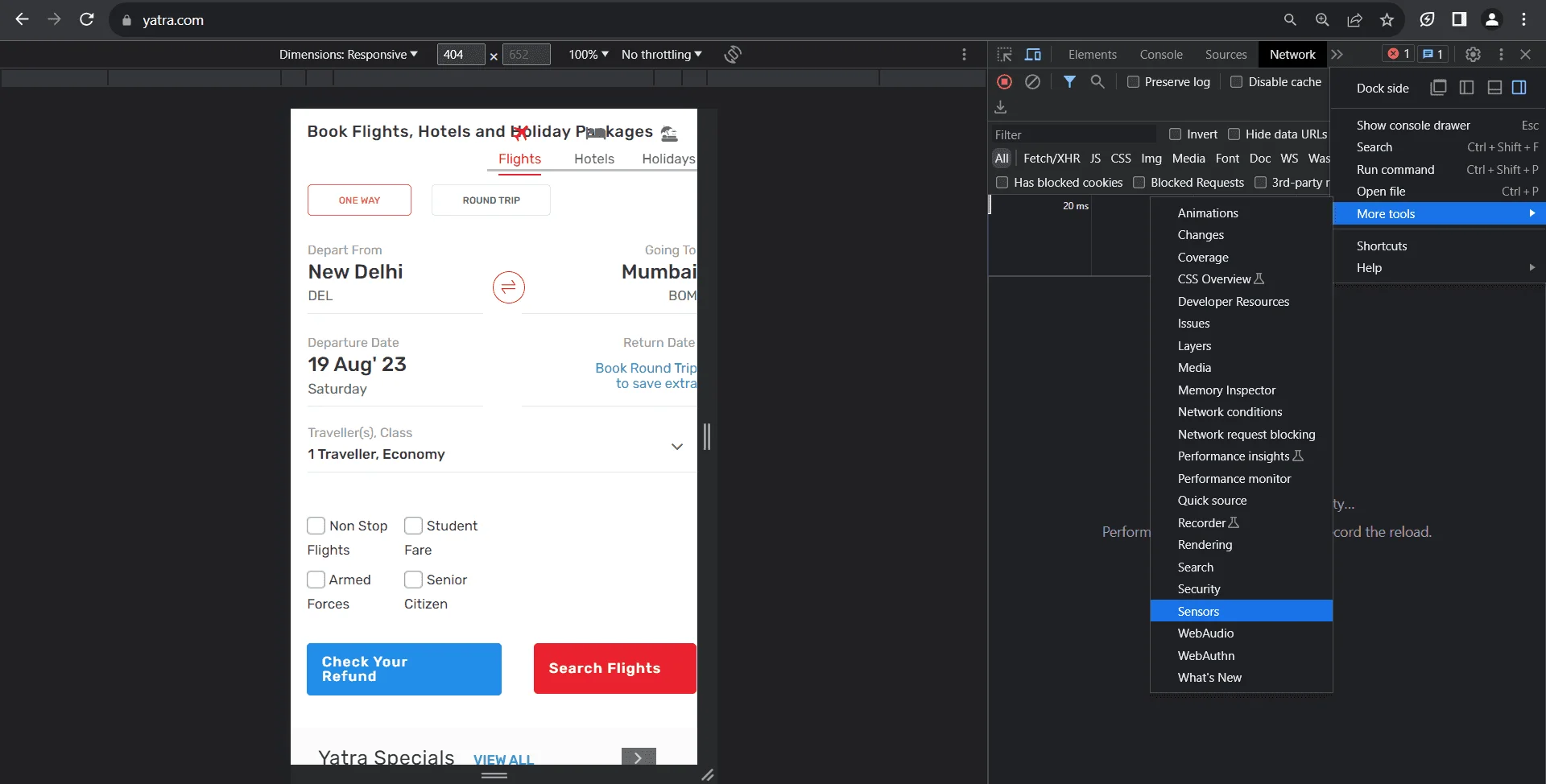Open Network conditions tool
Viewport: 1546px width, 784px height.
[x=1242, y=412]
